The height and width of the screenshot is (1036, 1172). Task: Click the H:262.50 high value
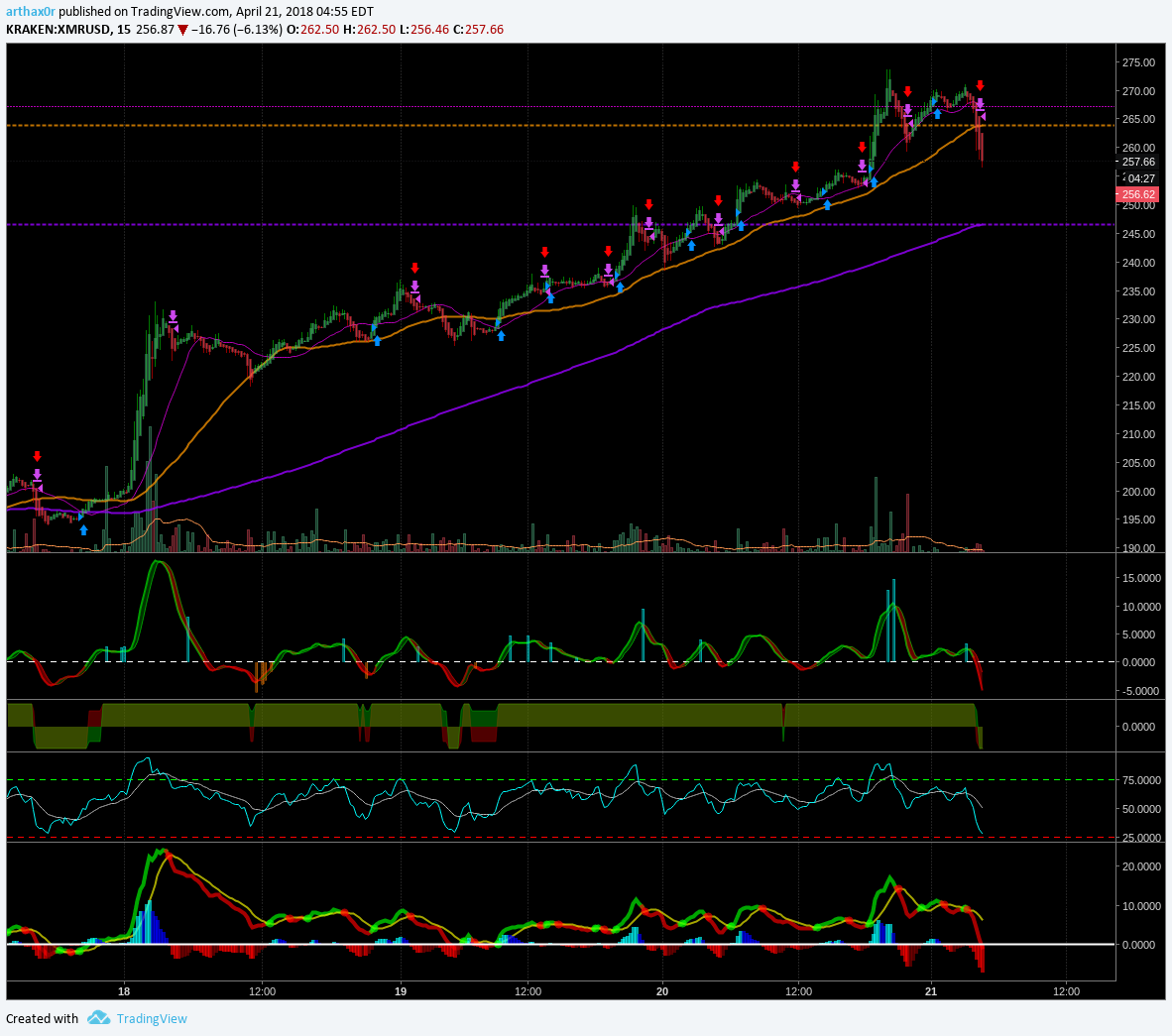[x=369, y=30]
